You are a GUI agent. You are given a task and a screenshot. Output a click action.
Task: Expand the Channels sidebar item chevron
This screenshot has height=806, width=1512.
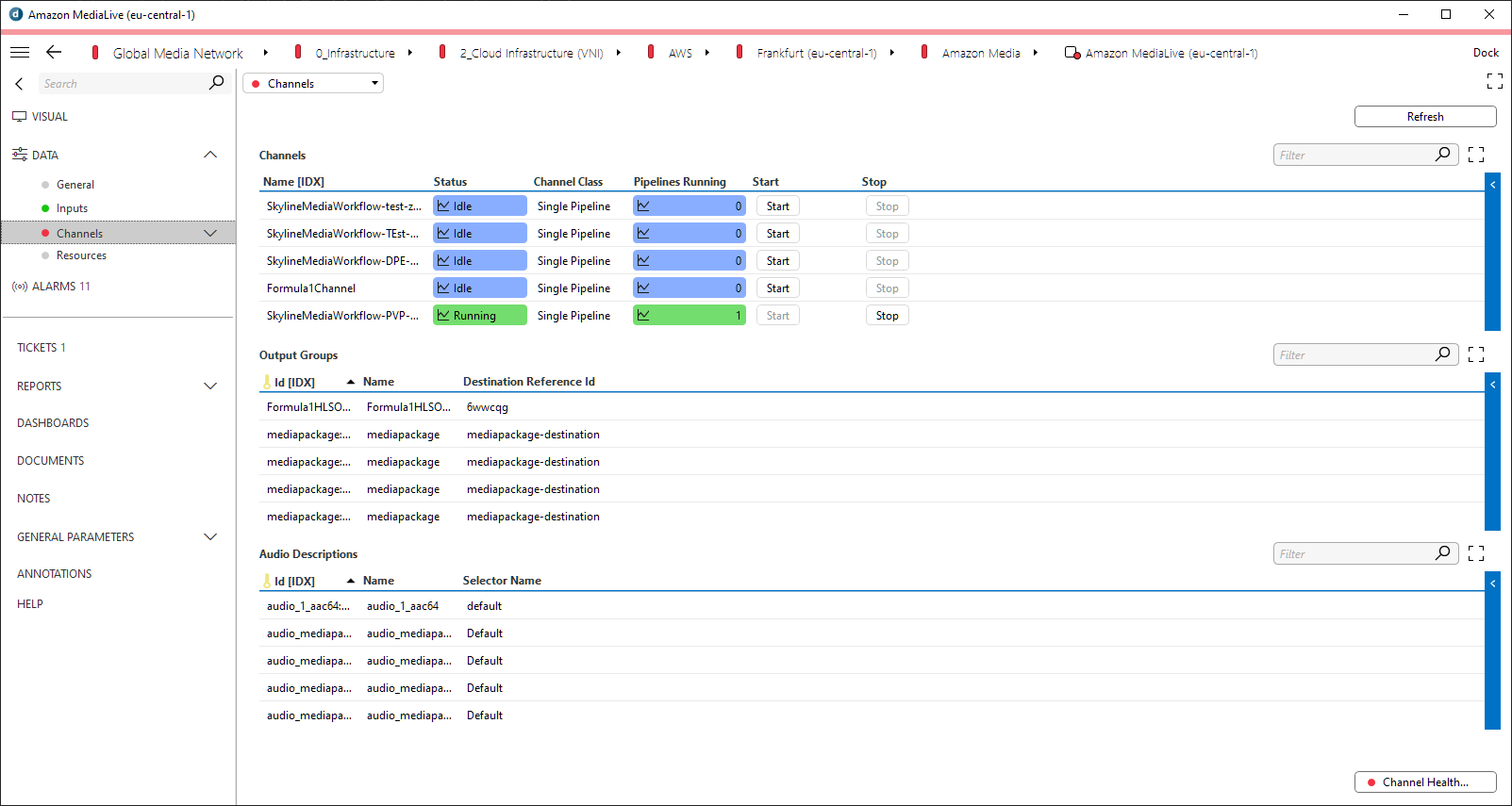(210, 233)
